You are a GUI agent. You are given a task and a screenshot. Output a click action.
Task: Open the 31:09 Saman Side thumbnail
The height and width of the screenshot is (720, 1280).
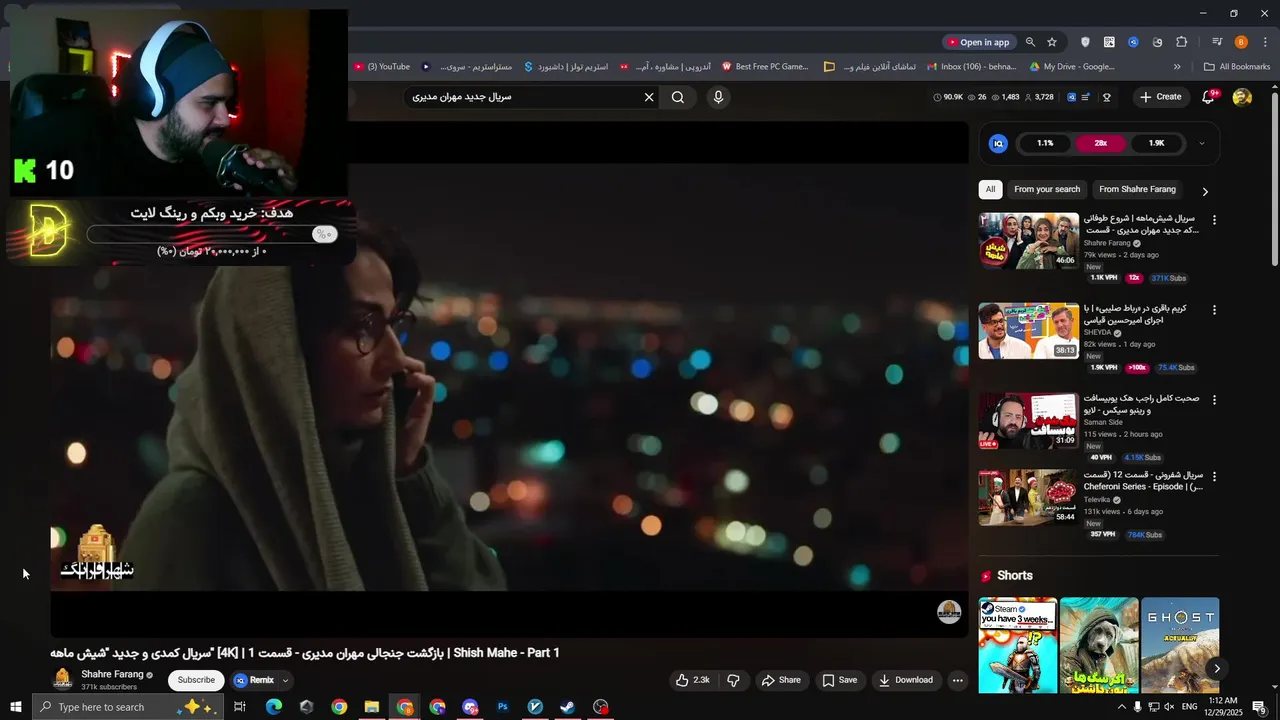tap(1029, 421)
